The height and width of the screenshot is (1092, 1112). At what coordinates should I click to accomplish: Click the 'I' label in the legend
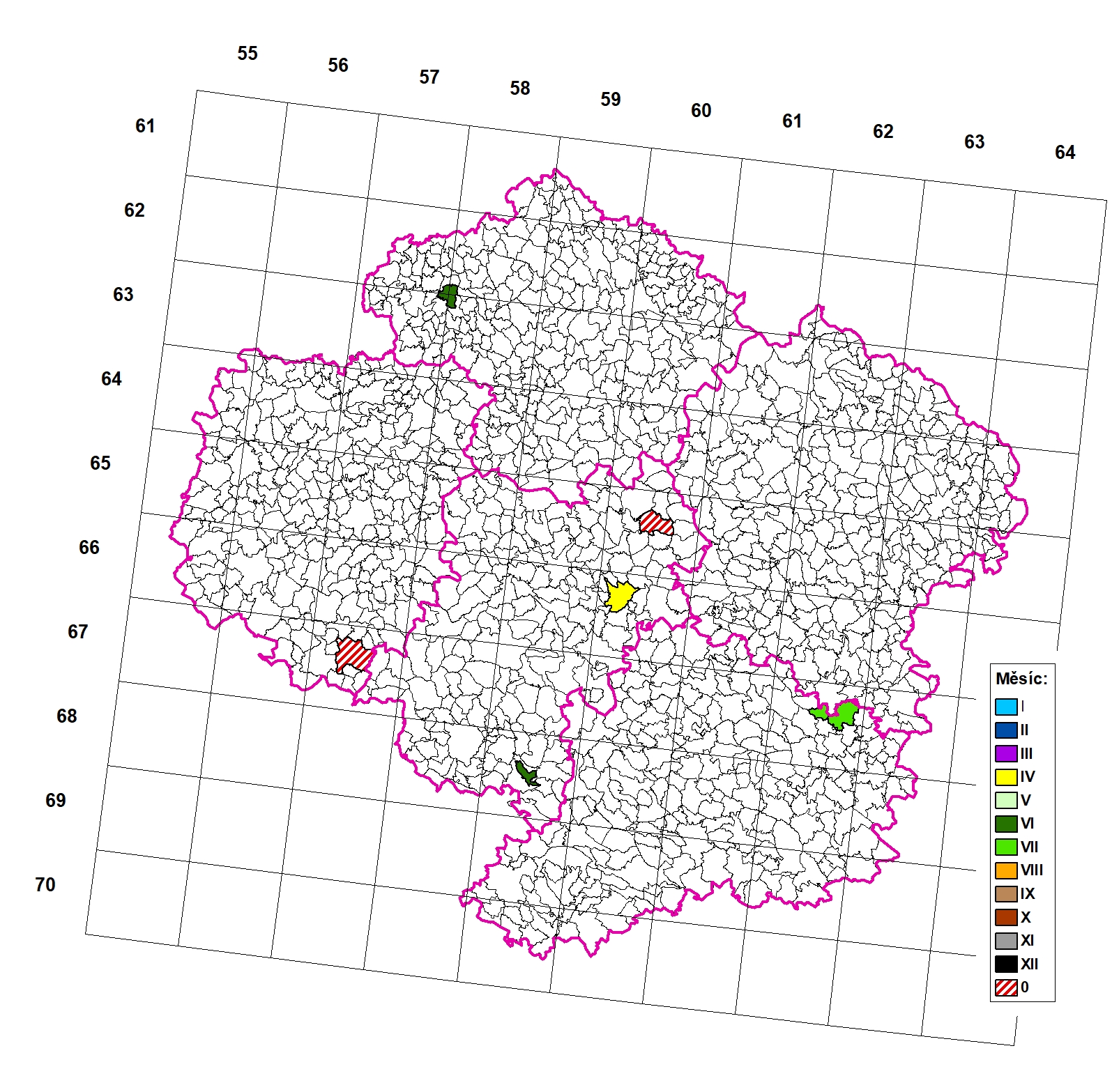(1023, 707)
